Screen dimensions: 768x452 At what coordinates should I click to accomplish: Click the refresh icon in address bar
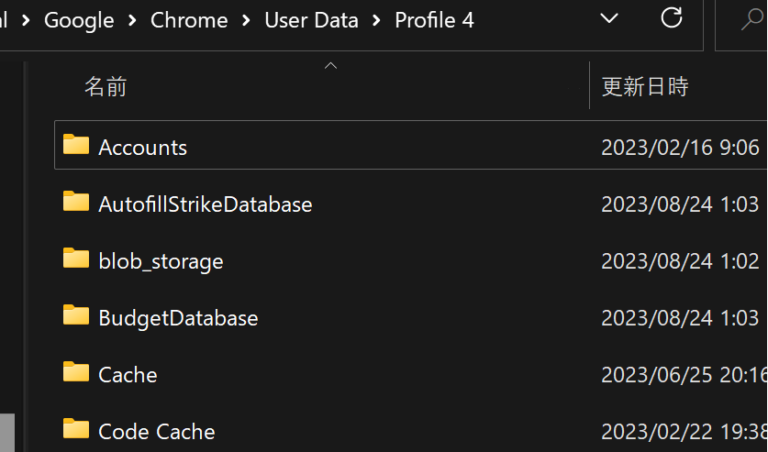coord(672,19)
